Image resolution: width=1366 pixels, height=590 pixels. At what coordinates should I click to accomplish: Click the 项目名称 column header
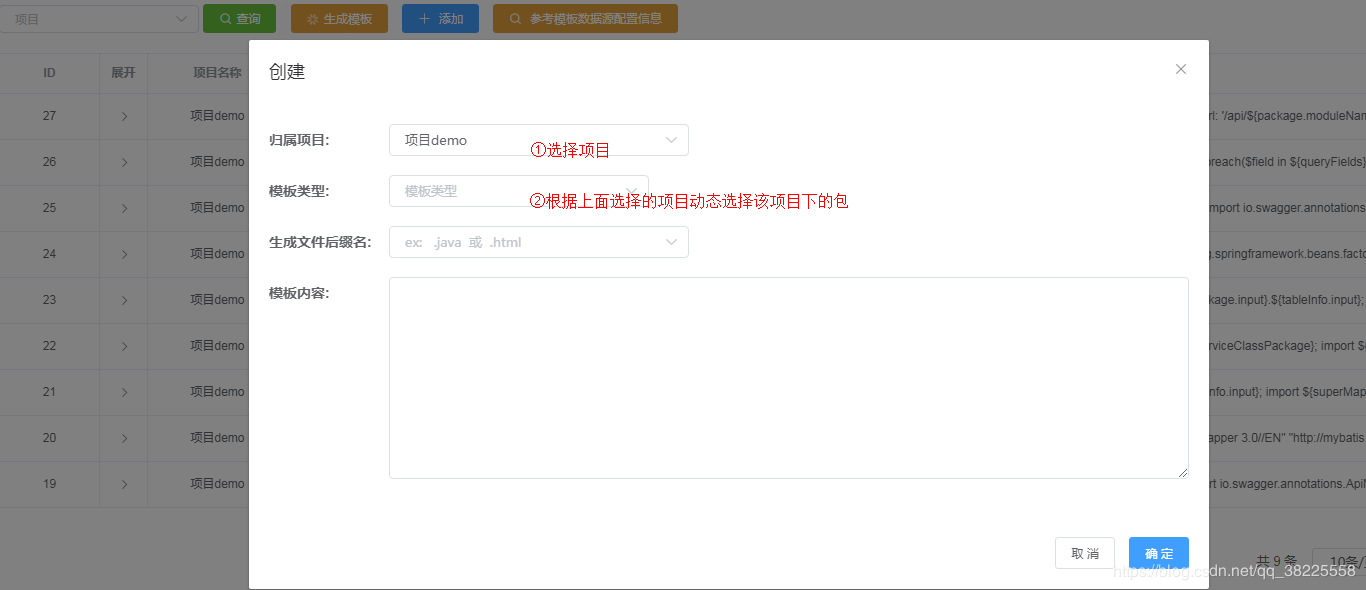pos(217,73)
